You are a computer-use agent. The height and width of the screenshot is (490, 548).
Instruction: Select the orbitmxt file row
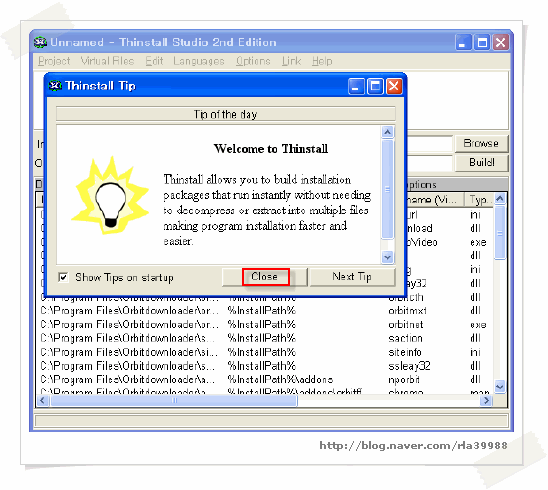click(x=264, y=311)
